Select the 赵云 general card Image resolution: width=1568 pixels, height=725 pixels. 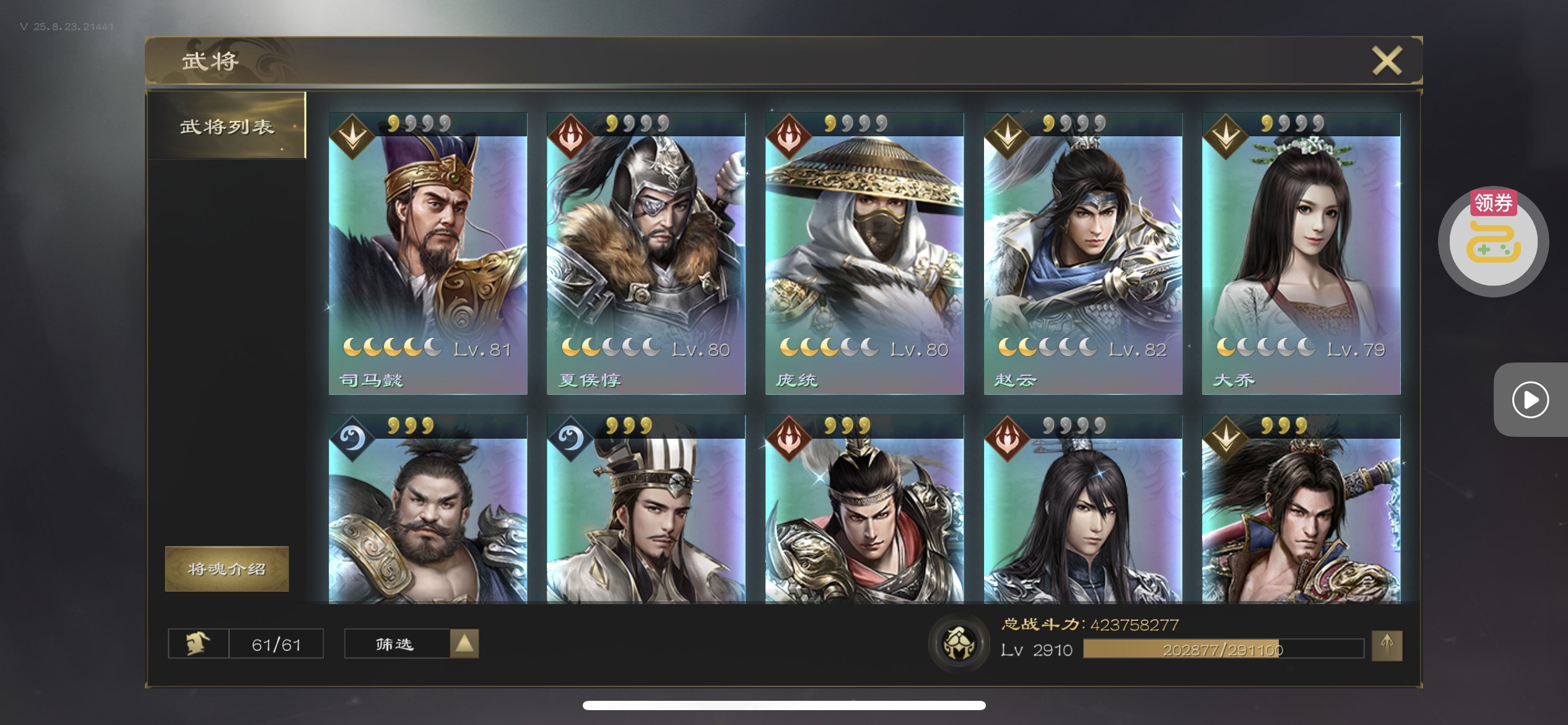pyautogui.click(x=1083, y=253)
